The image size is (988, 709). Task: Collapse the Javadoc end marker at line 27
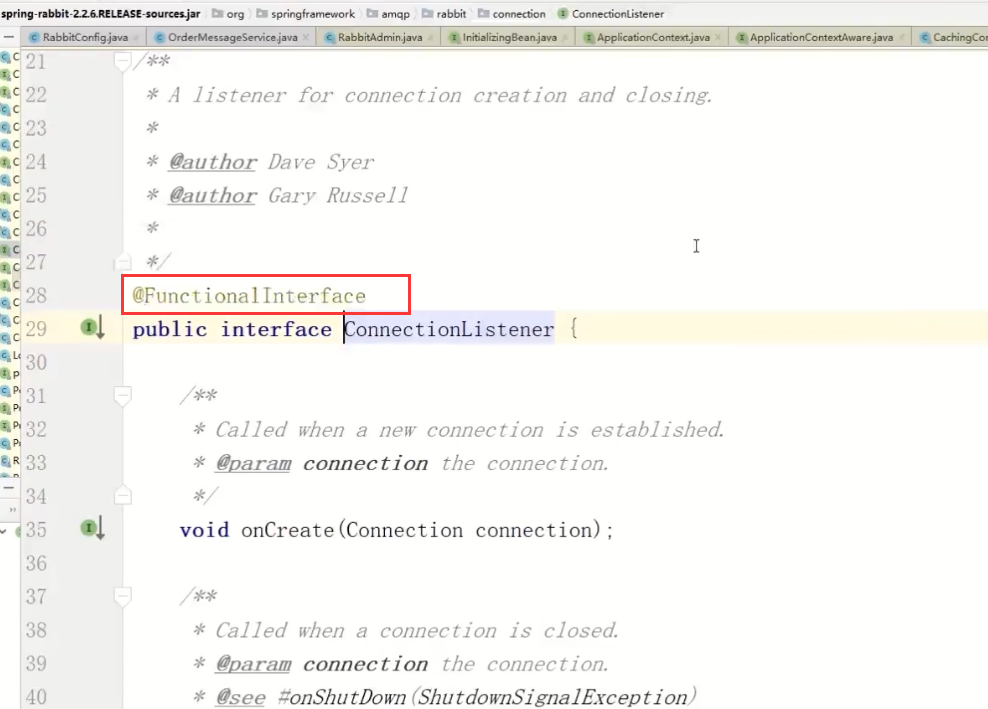click(122, 262)
